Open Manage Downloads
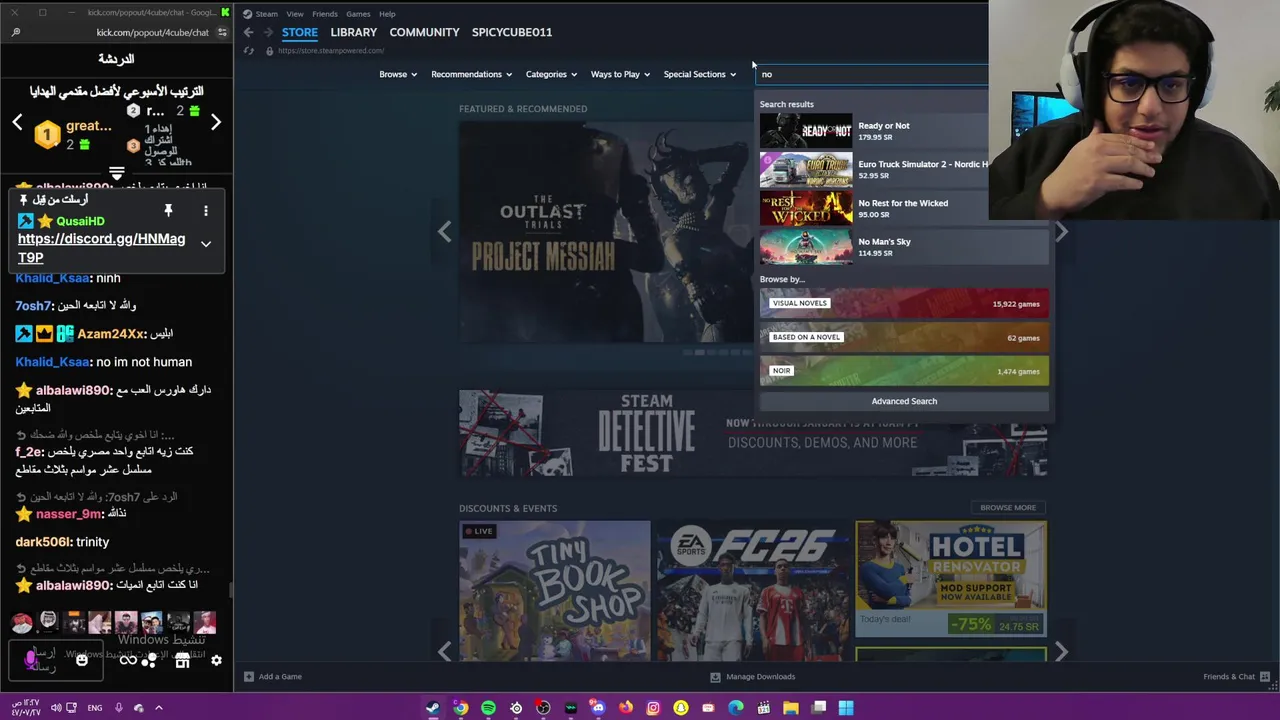1280x720 pixels. point(753,677)
